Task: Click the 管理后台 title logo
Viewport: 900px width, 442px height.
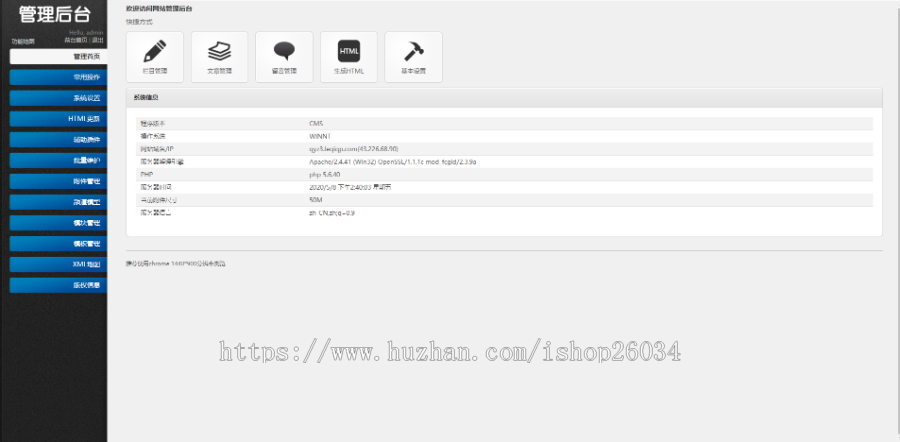Action: [x=55, y=14]
